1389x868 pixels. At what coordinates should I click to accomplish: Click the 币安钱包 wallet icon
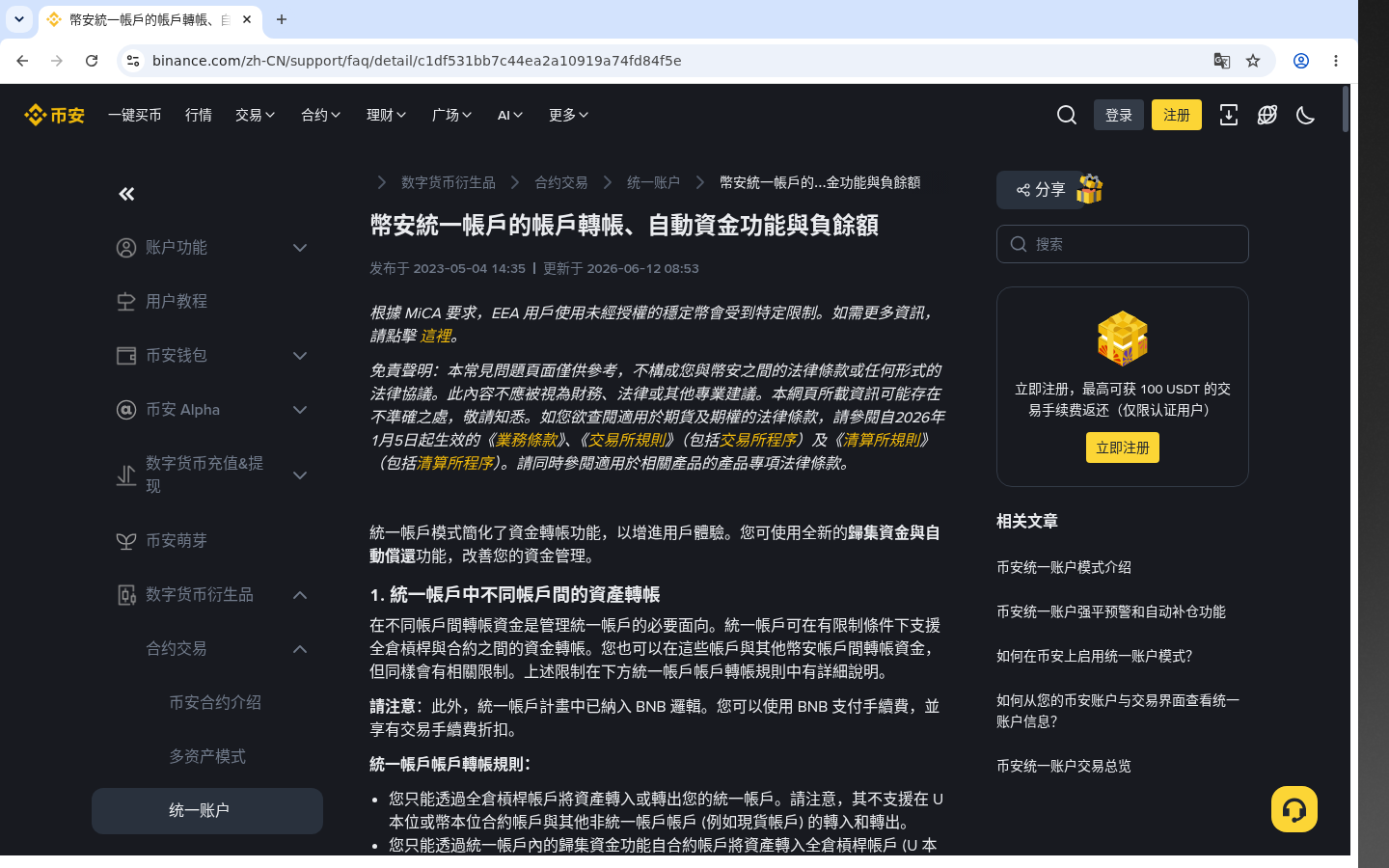tap(126, 356)
